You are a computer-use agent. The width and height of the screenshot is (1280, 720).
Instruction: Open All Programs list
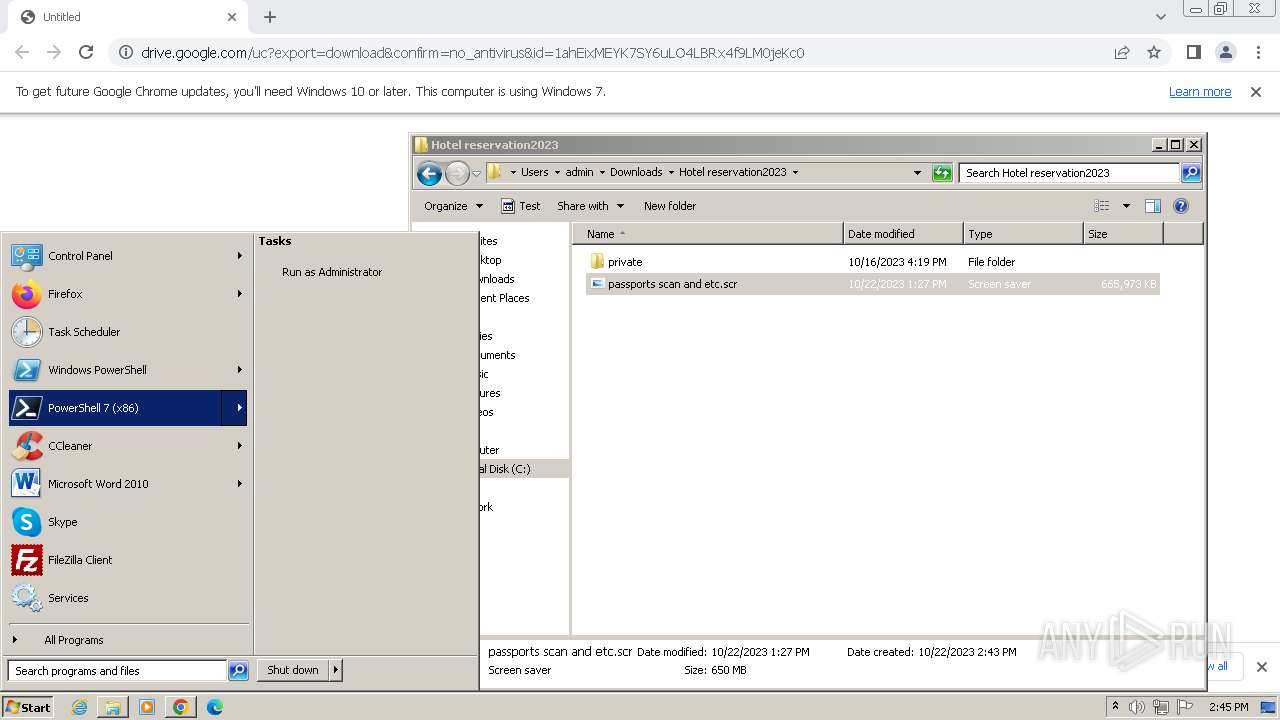pos(73,640)
